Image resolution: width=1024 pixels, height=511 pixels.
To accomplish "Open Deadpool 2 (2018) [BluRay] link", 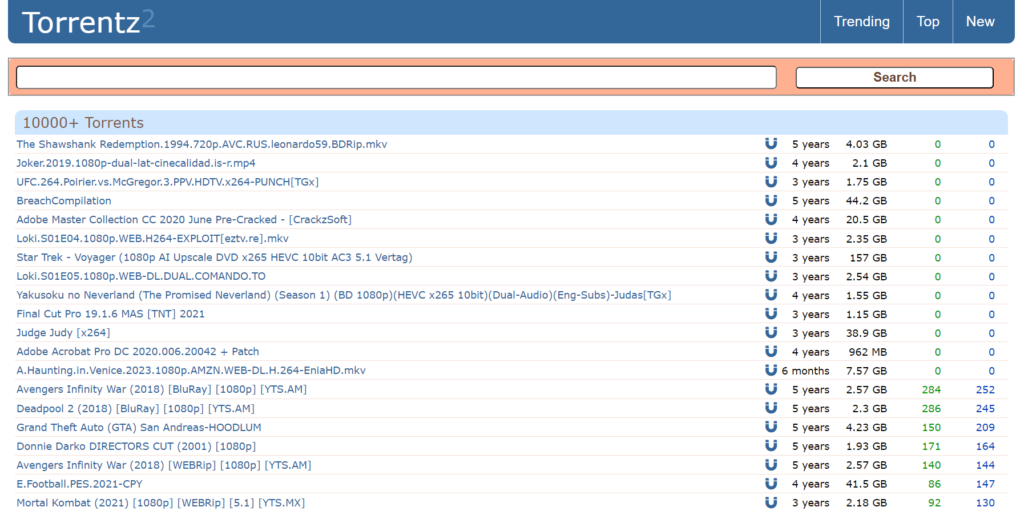I will [x=135, y=408].
